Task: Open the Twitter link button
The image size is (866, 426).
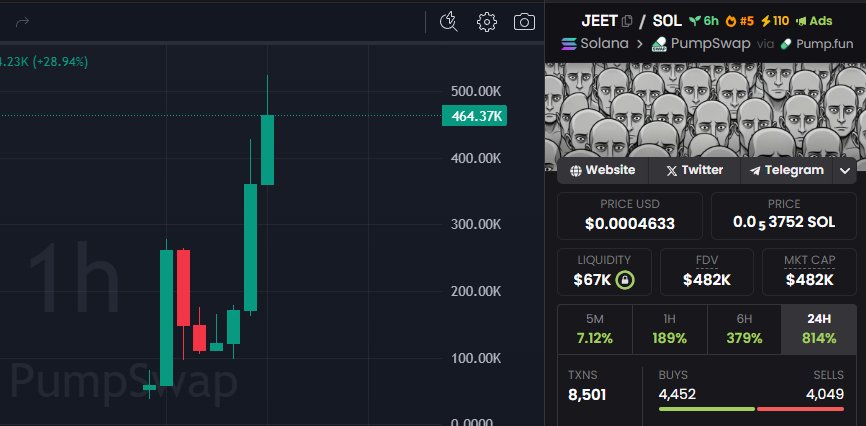Action: pyautogui.click(x=694, y=170)
